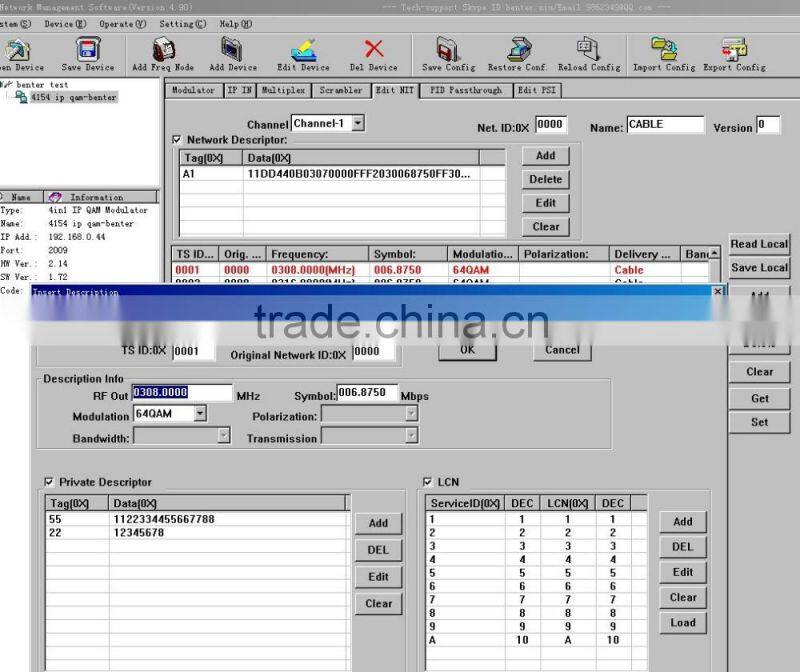The width and height of the screenshot is (800, 672).
Task: Click the Add Freq Node icon
Action: click(163, 50)
